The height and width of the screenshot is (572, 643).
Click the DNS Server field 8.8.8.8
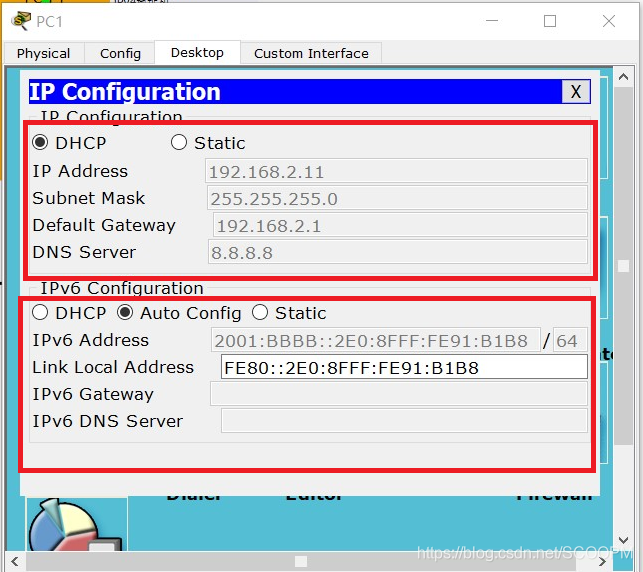[x=397, y=252]
